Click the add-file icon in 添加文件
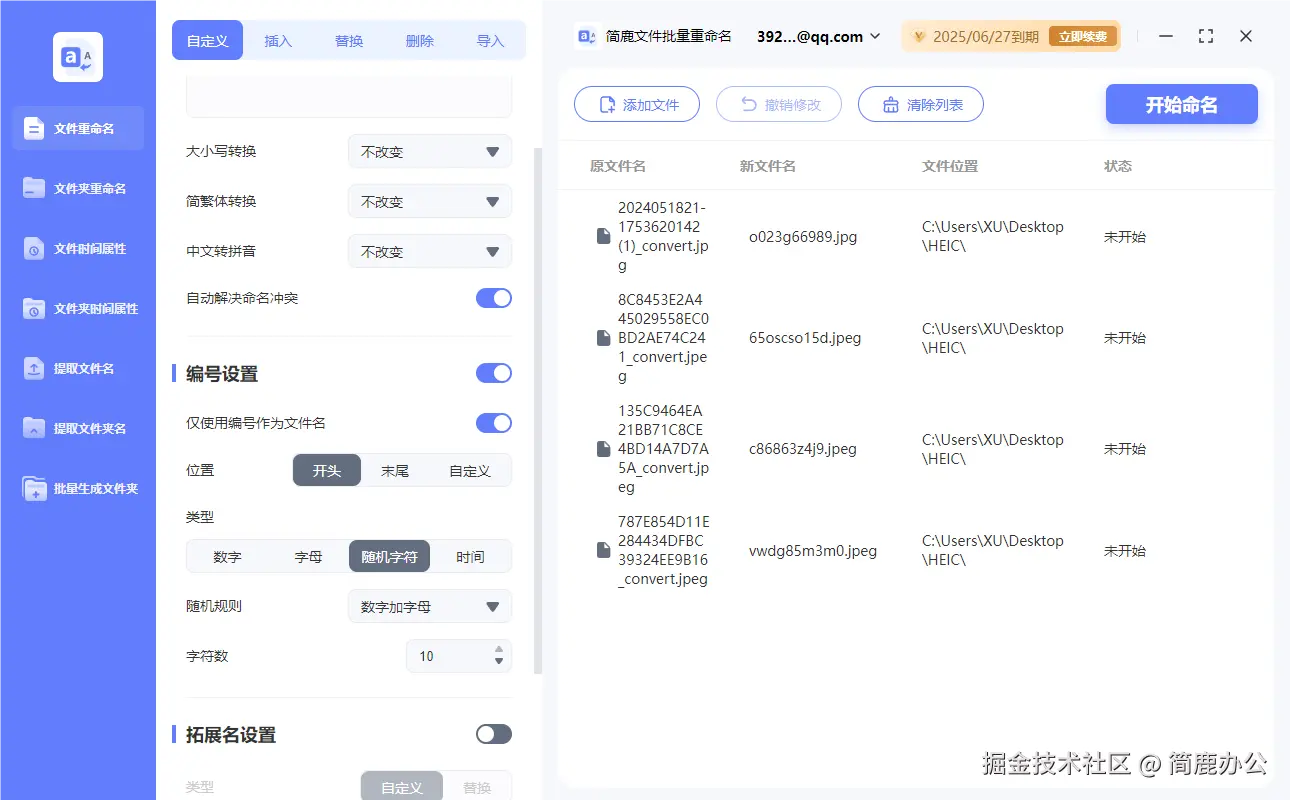Viewport: 1290px width, 800px height. (607, 105)
